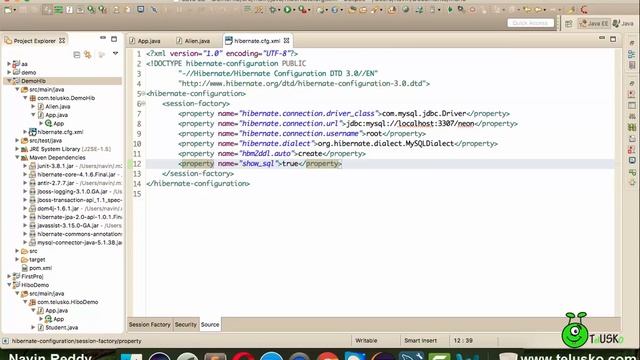Collapse src/main/java under DemoHib

pos(18,89)
